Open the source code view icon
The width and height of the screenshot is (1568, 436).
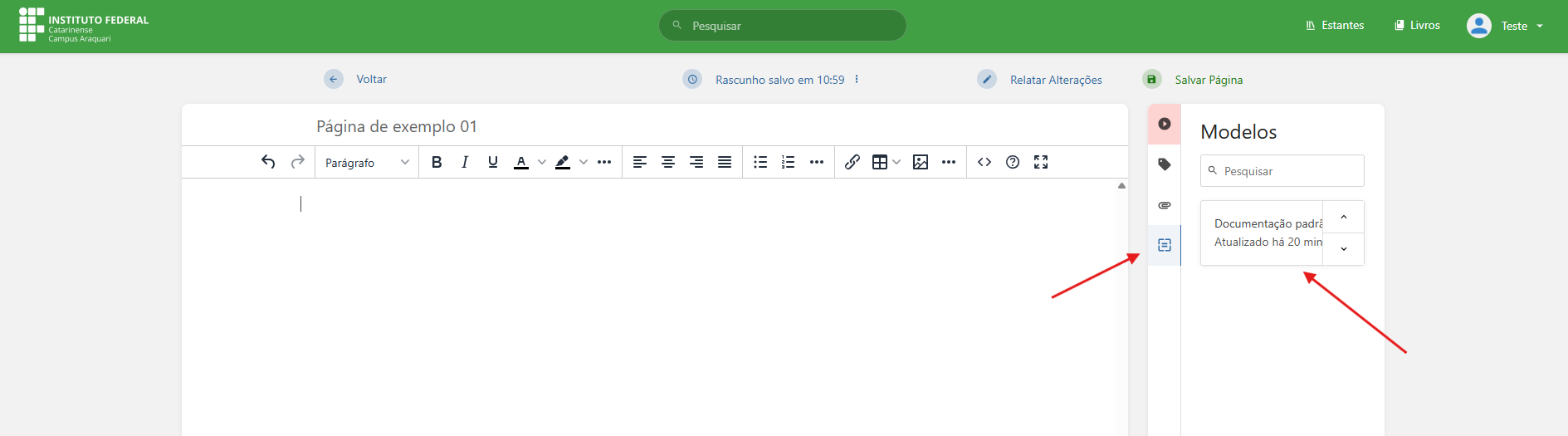point(984,162)
